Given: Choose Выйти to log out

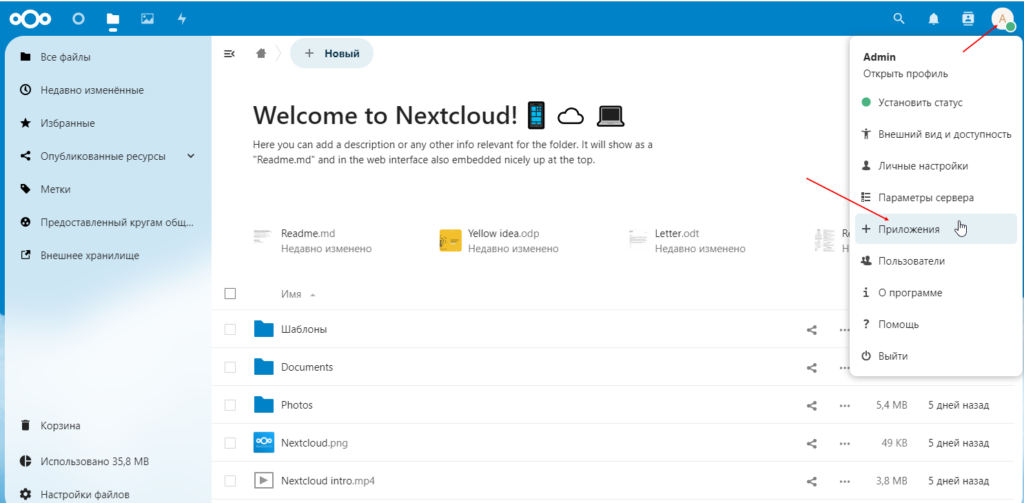Looking at the screenshot, I should pyautogui.click(x=936, y=356).
